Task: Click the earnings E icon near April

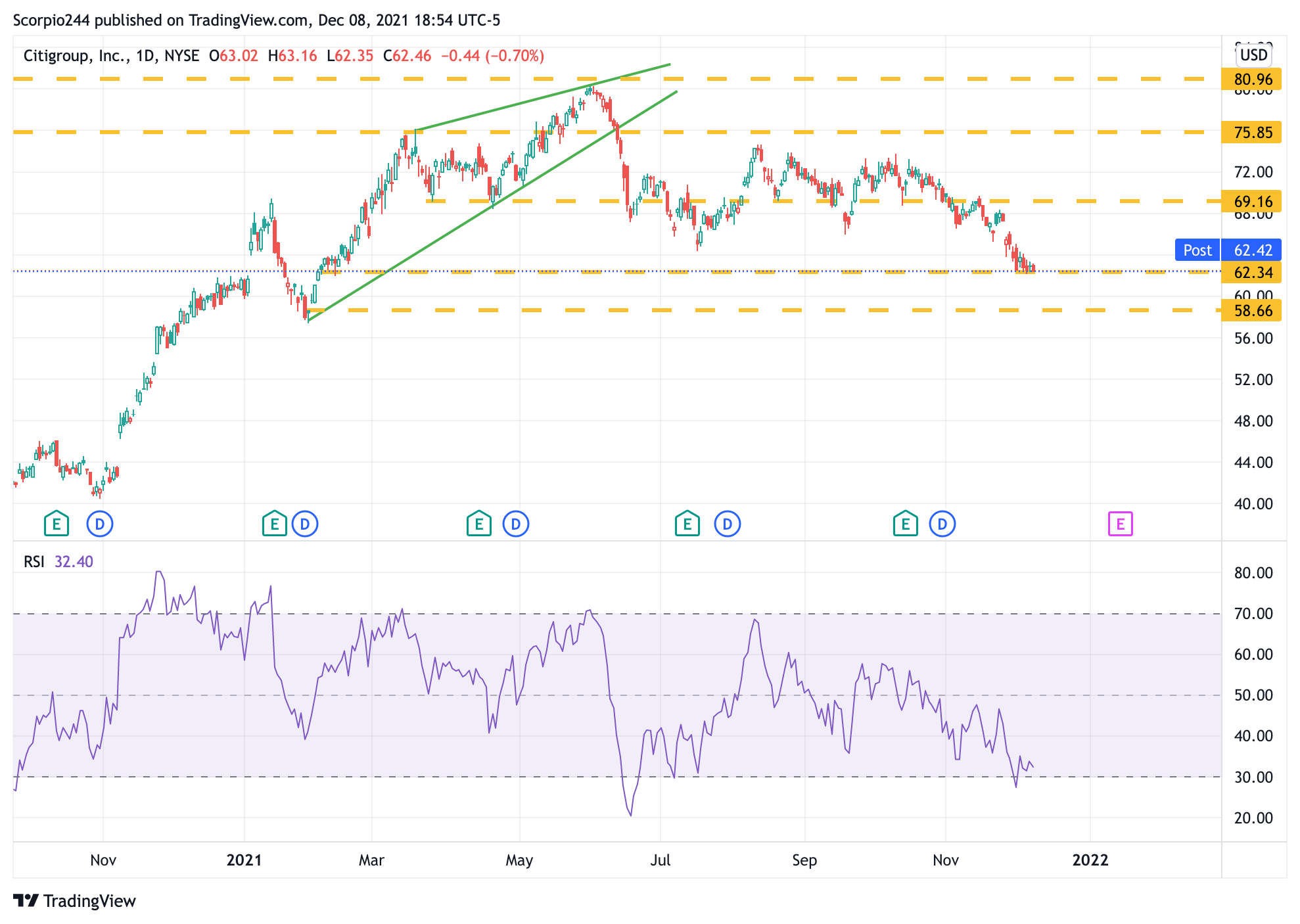Action: click(x=479, y=524)
